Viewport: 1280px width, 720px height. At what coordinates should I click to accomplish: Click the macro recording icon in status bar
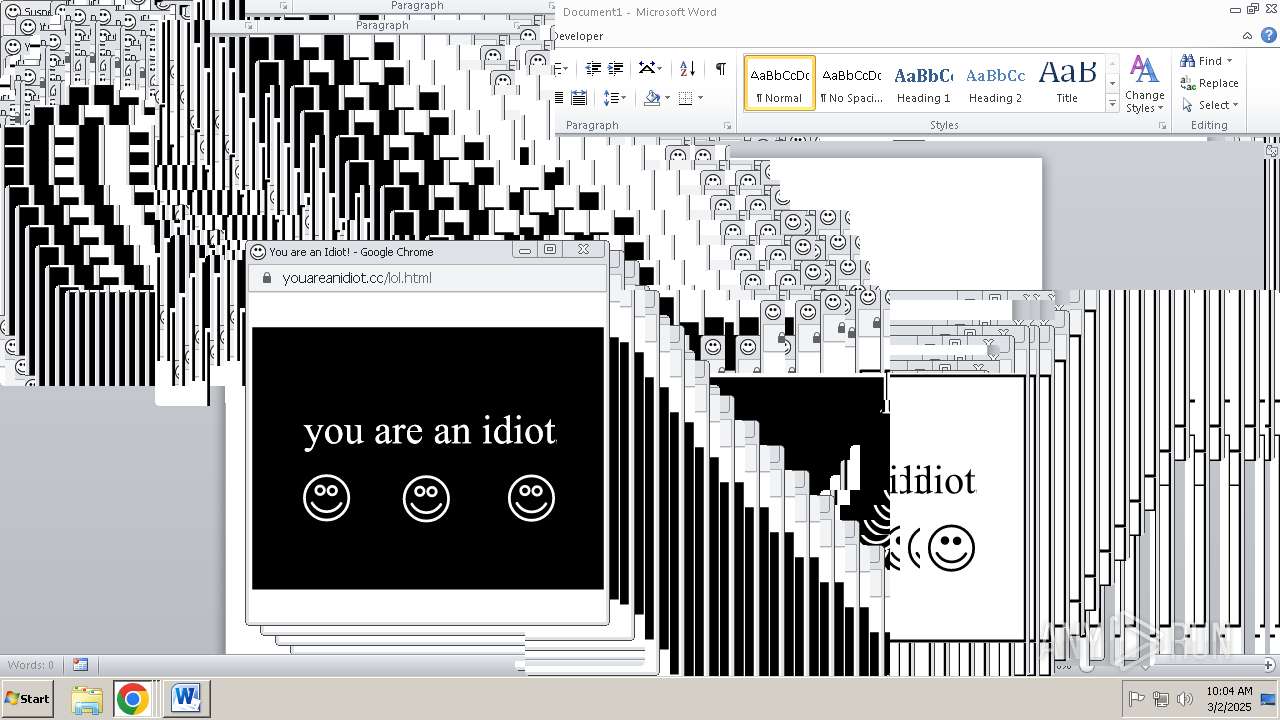[80, 665]
